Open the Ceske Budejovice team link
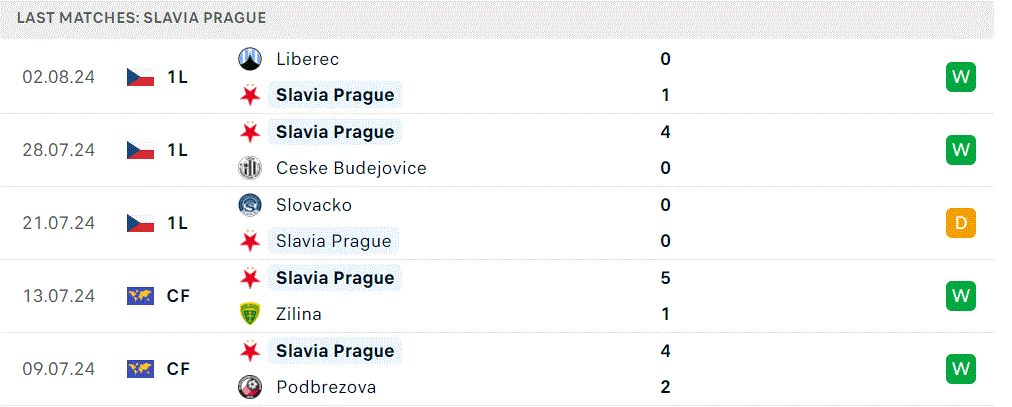1012x407 pixels. click(x=351, y=168)
